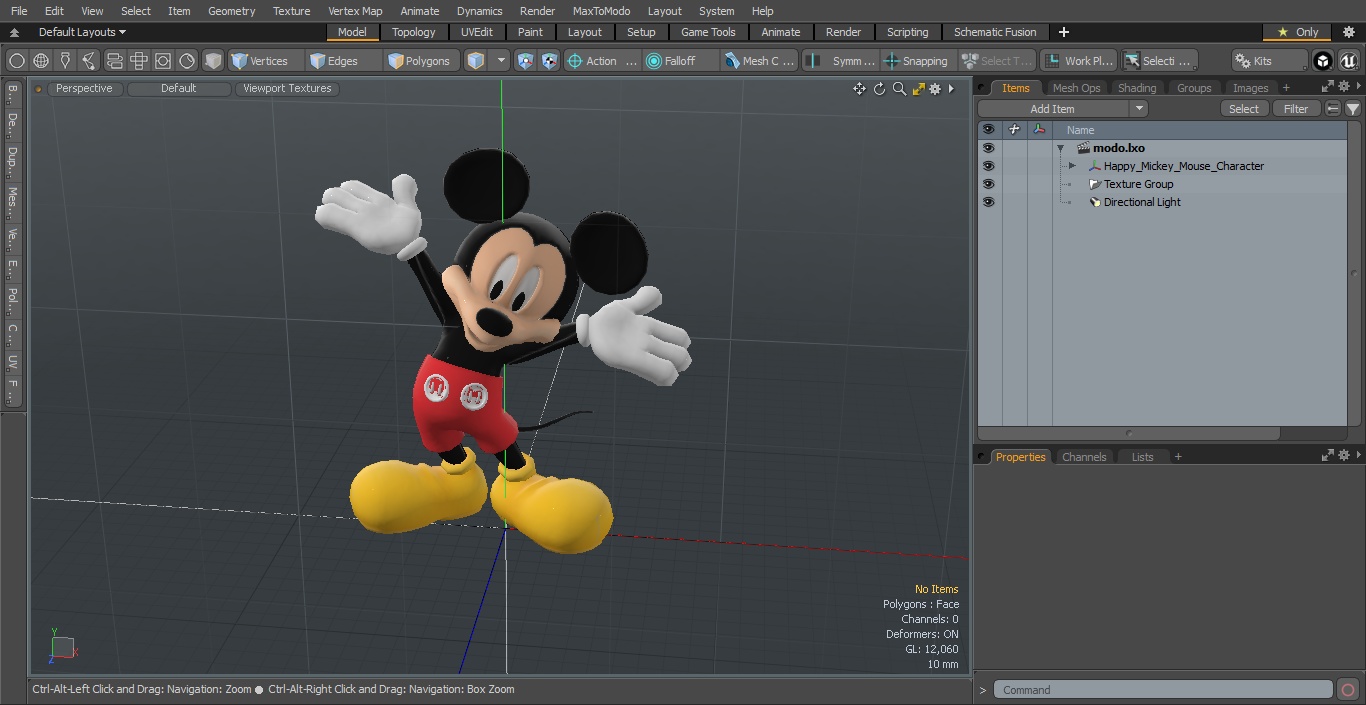The image size is (1366, 705).
Task: Toggle Texture Group visibility eye
Action: 988,184
